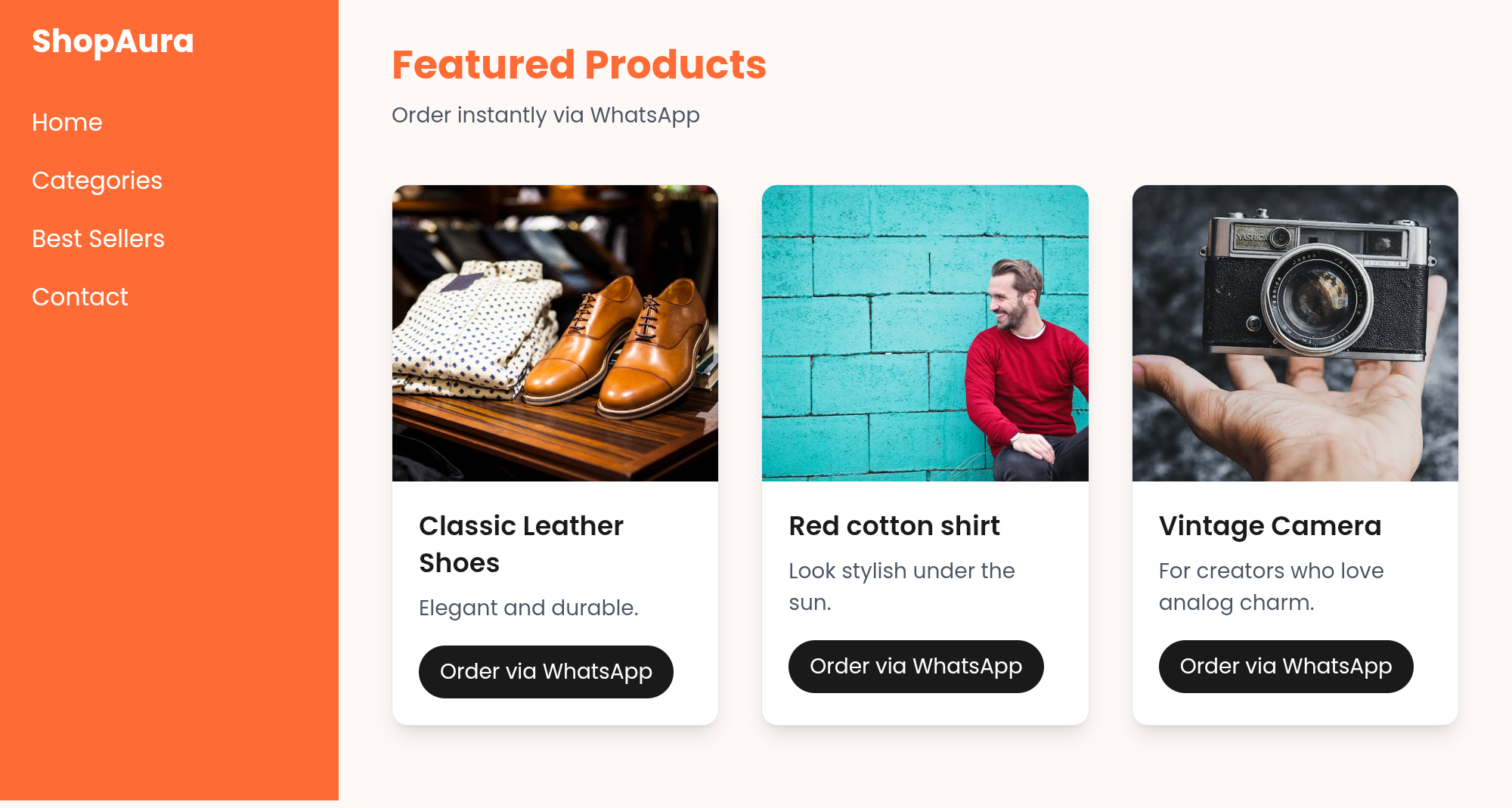
Task: Open the red shirt product photo
Action: point(925,333)
